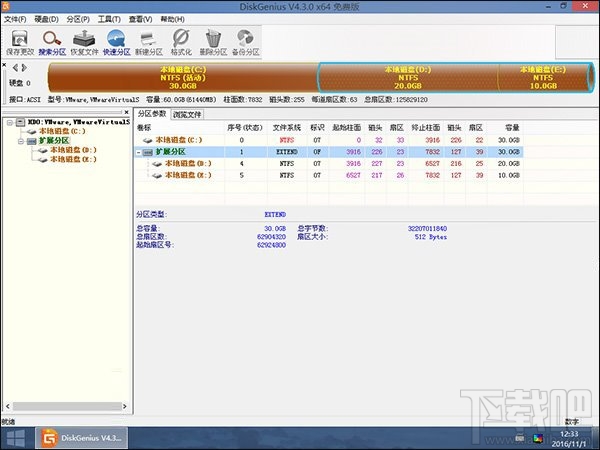Screen dimensions: 600x450
Task: Collapse extended partition row in the table
Action: (x=139, y=152)
